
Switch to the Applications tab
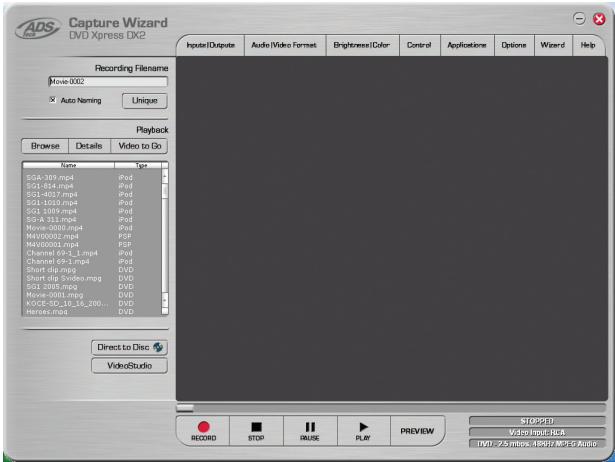467,45
